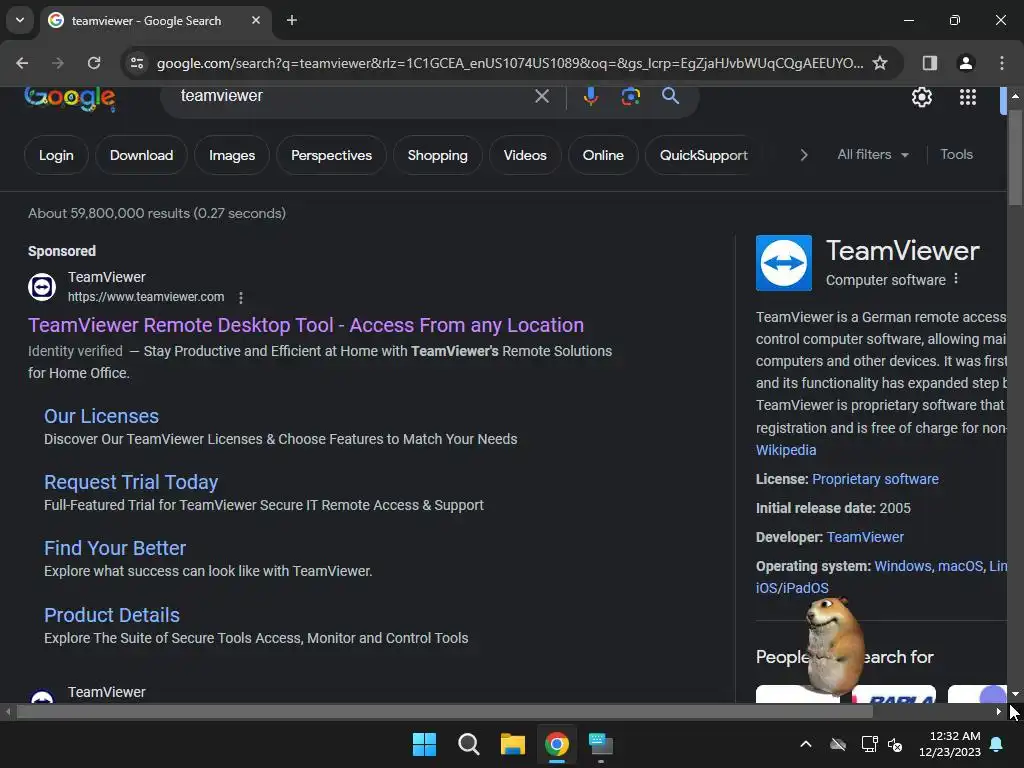Click the muted volume tray icon
The height and width of the screenshot is (768, 1024).
pyautogui.click(x=895, y=744)
